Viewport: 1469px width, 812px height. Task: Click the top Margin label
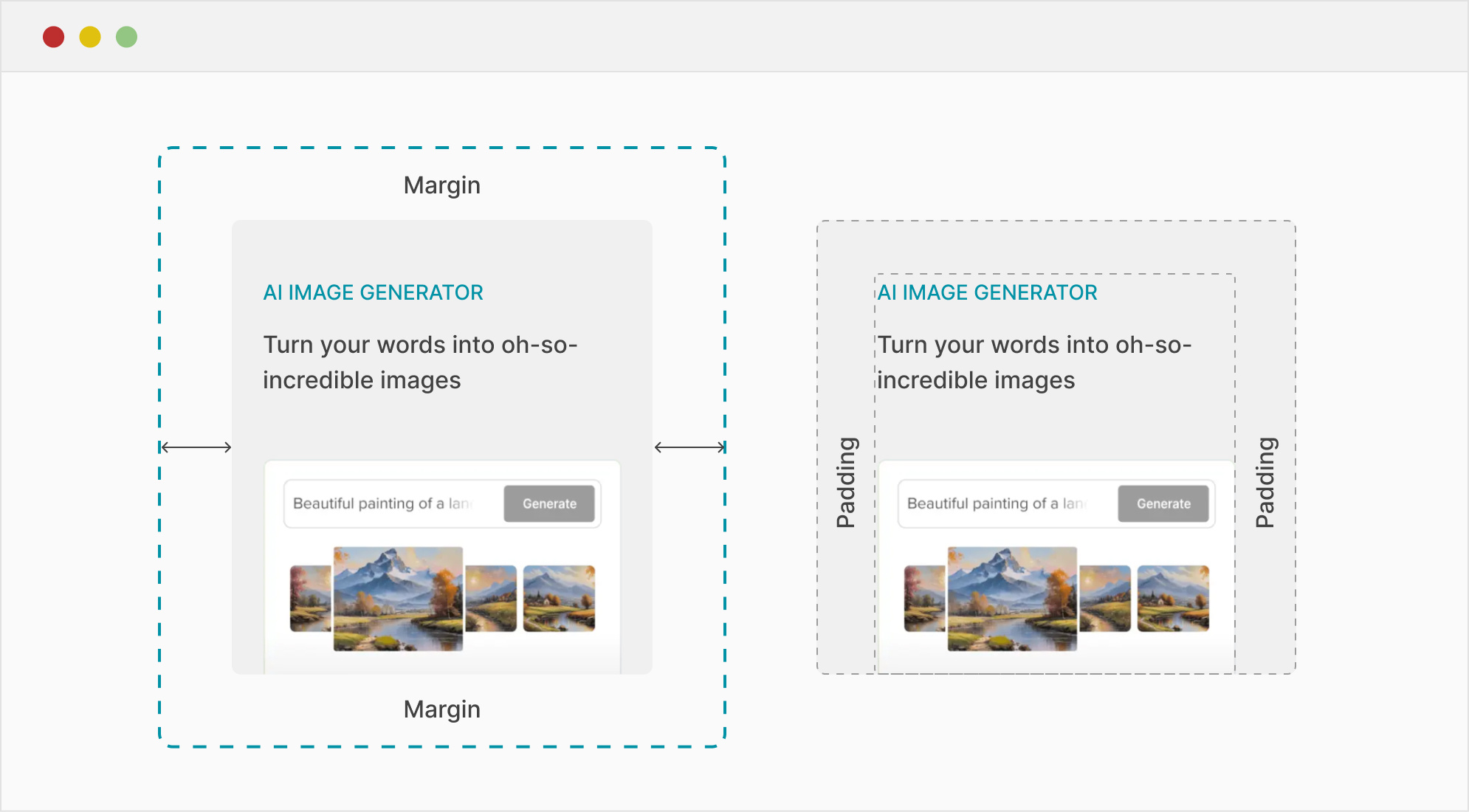(x=441, y=185)
